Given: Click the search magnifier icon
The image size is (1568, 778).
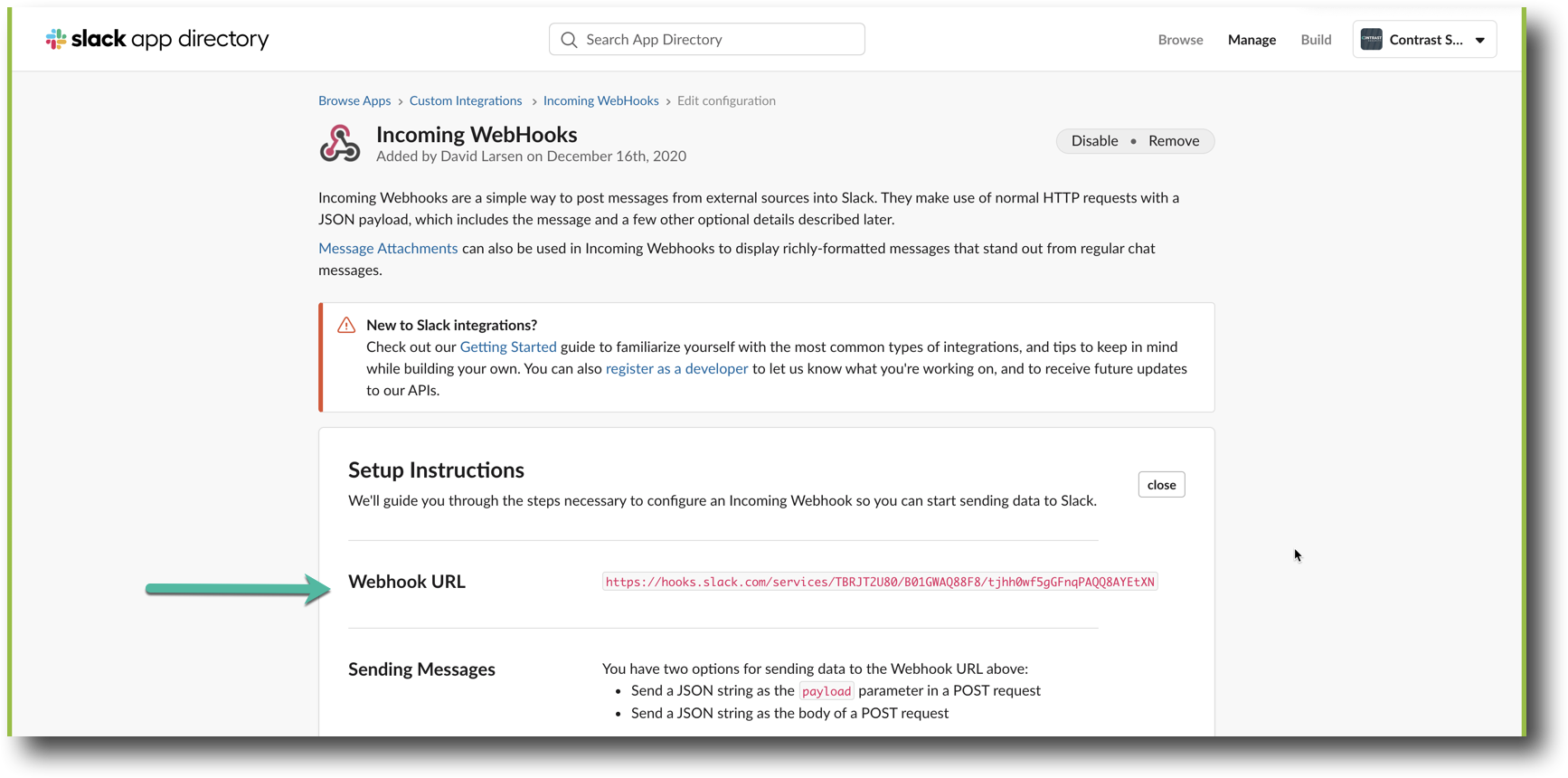Looking at the screenshot, I should pyautogui.click(x=569, y=40).
